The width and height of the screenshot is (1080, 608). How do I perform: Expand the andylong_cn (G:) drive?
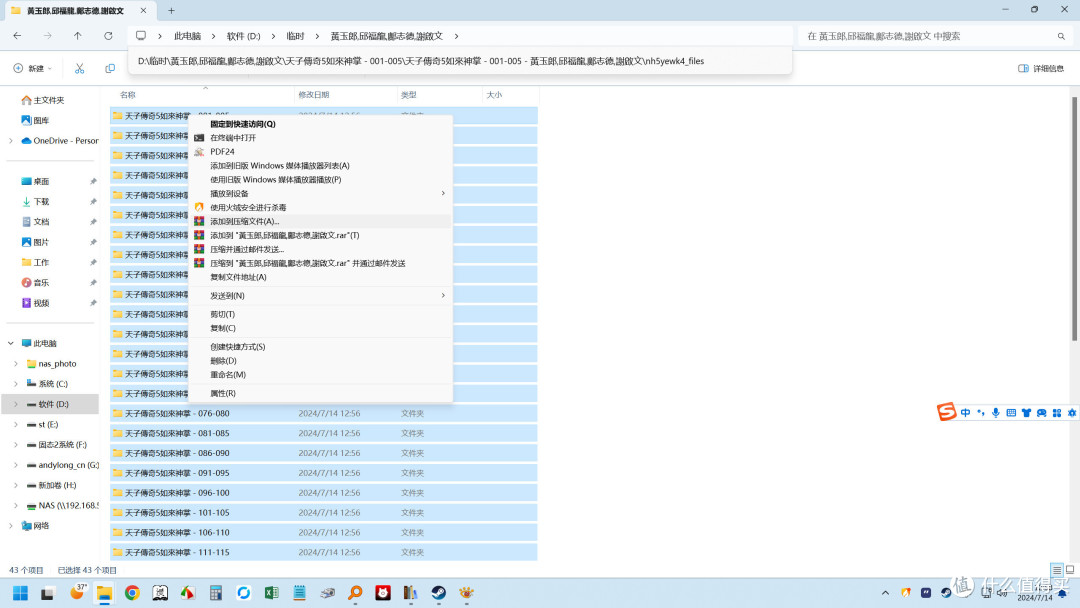tap(17, 465)
